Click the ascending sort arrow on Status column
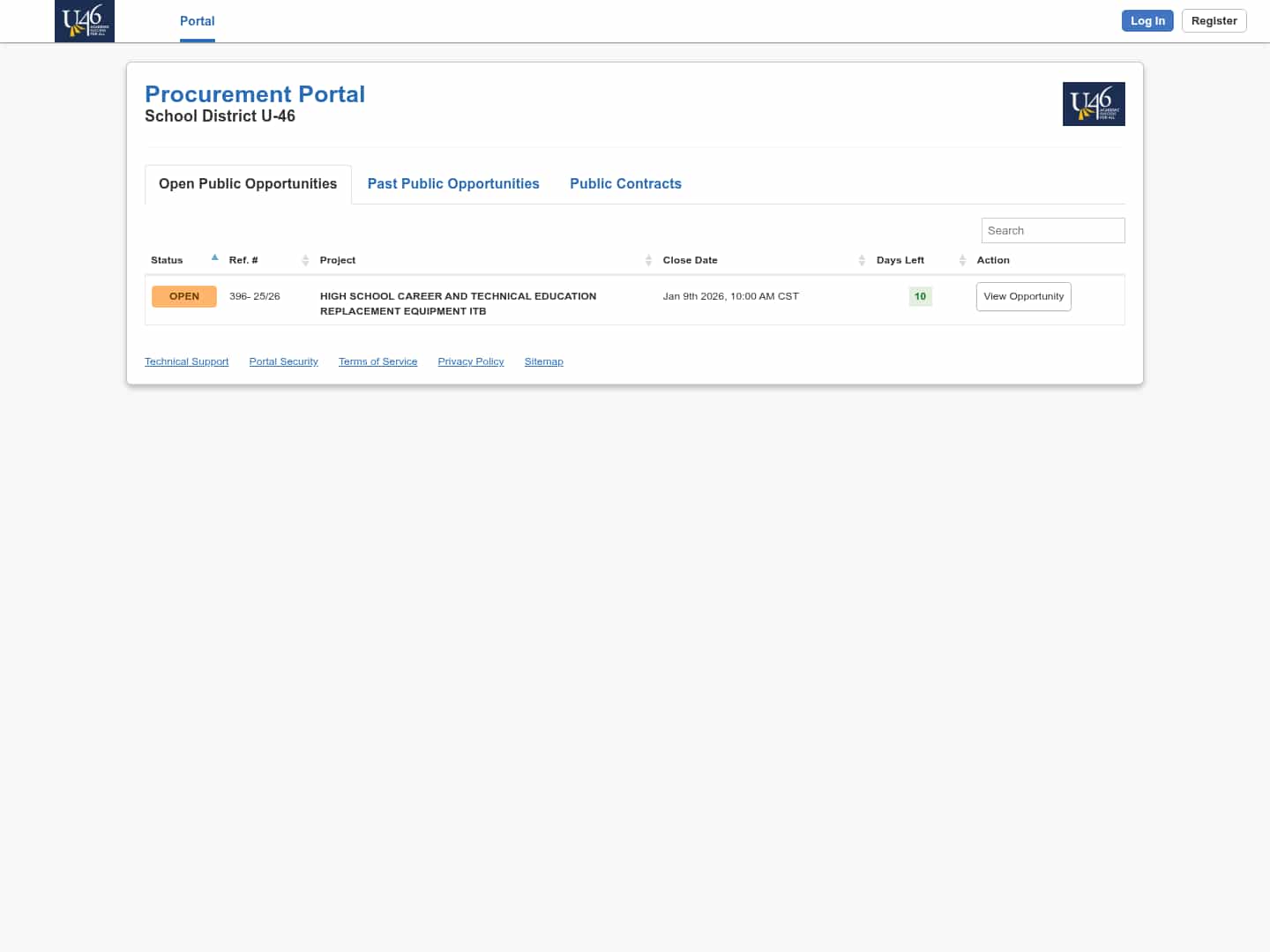 click(x=214, y=257)
